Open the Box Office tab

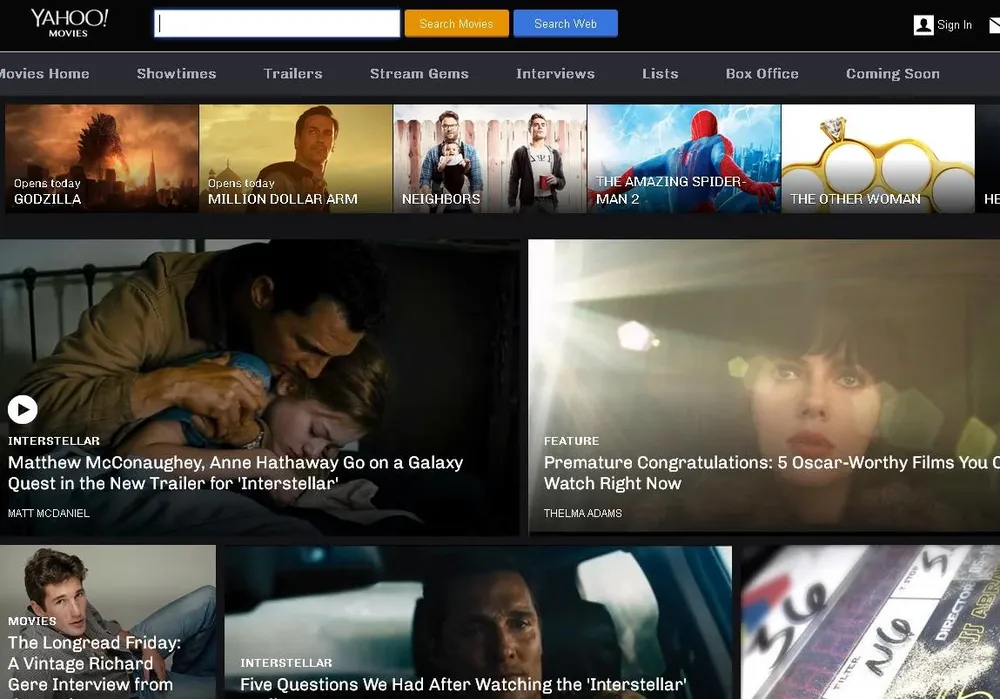click(x=762, y=73)
